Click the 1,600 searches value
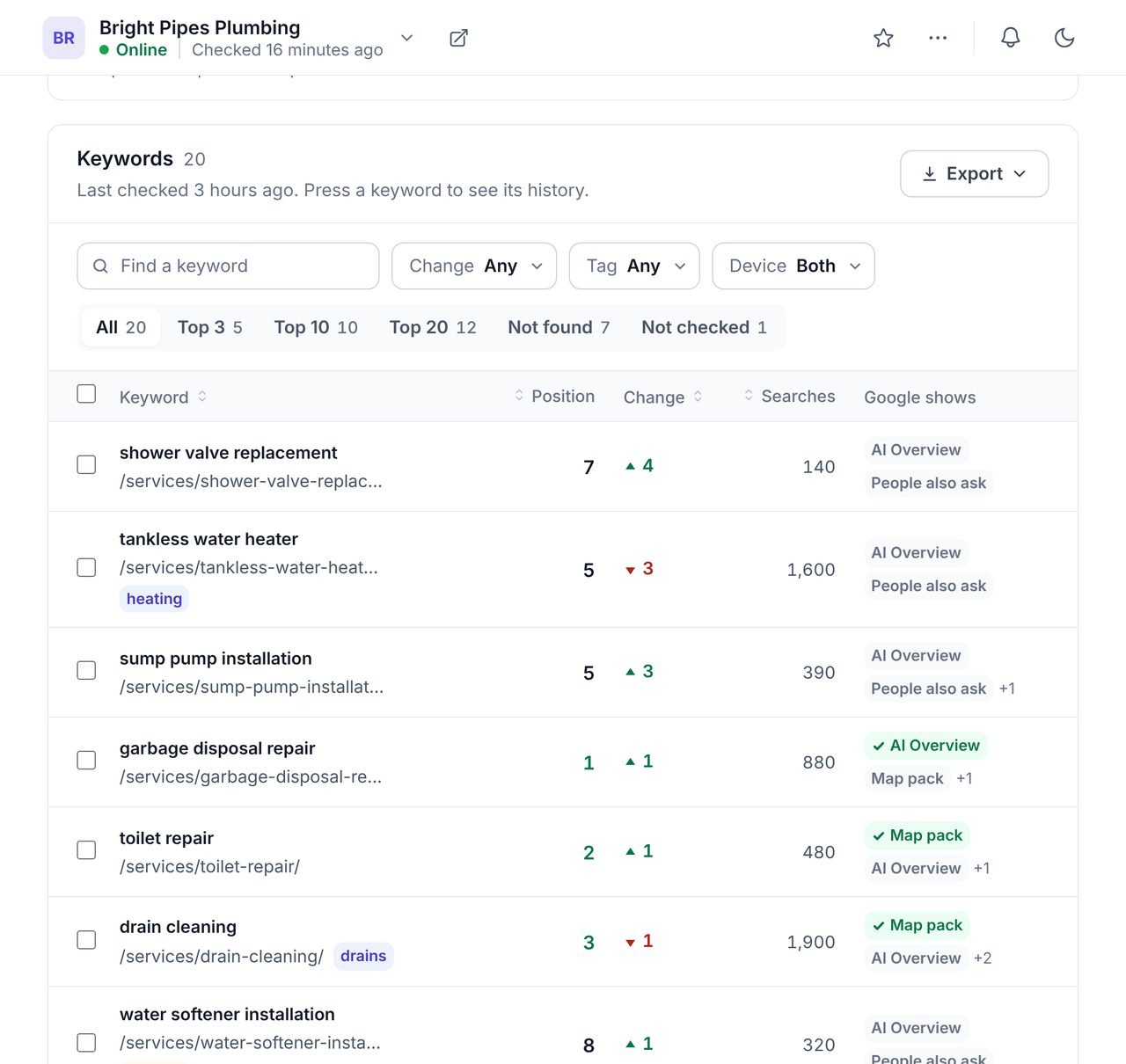1126x1064 pixels. point(811,570)
